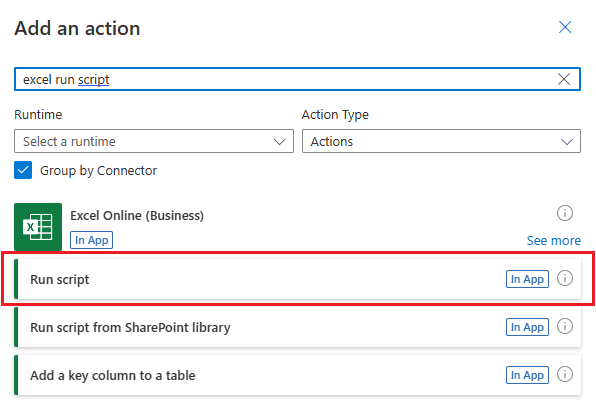The height and width of the screenshot is (411, 596).
Task: Open the Select a runtime dropdown
Action: click(154, 141)
